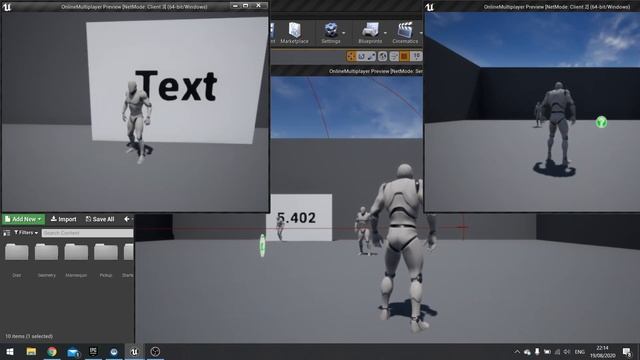Go back with the Content Browser history arrow

point(127,219)
